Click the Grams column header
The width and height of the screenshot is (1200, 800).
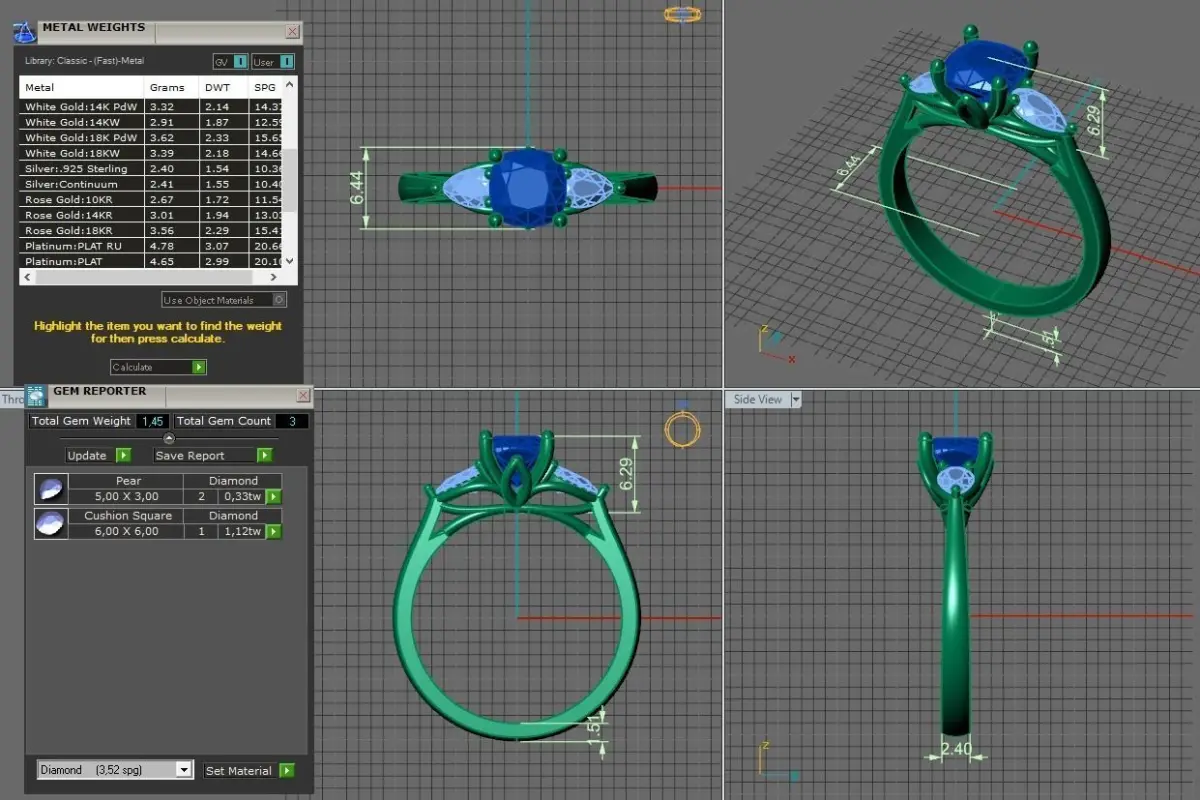172,88
